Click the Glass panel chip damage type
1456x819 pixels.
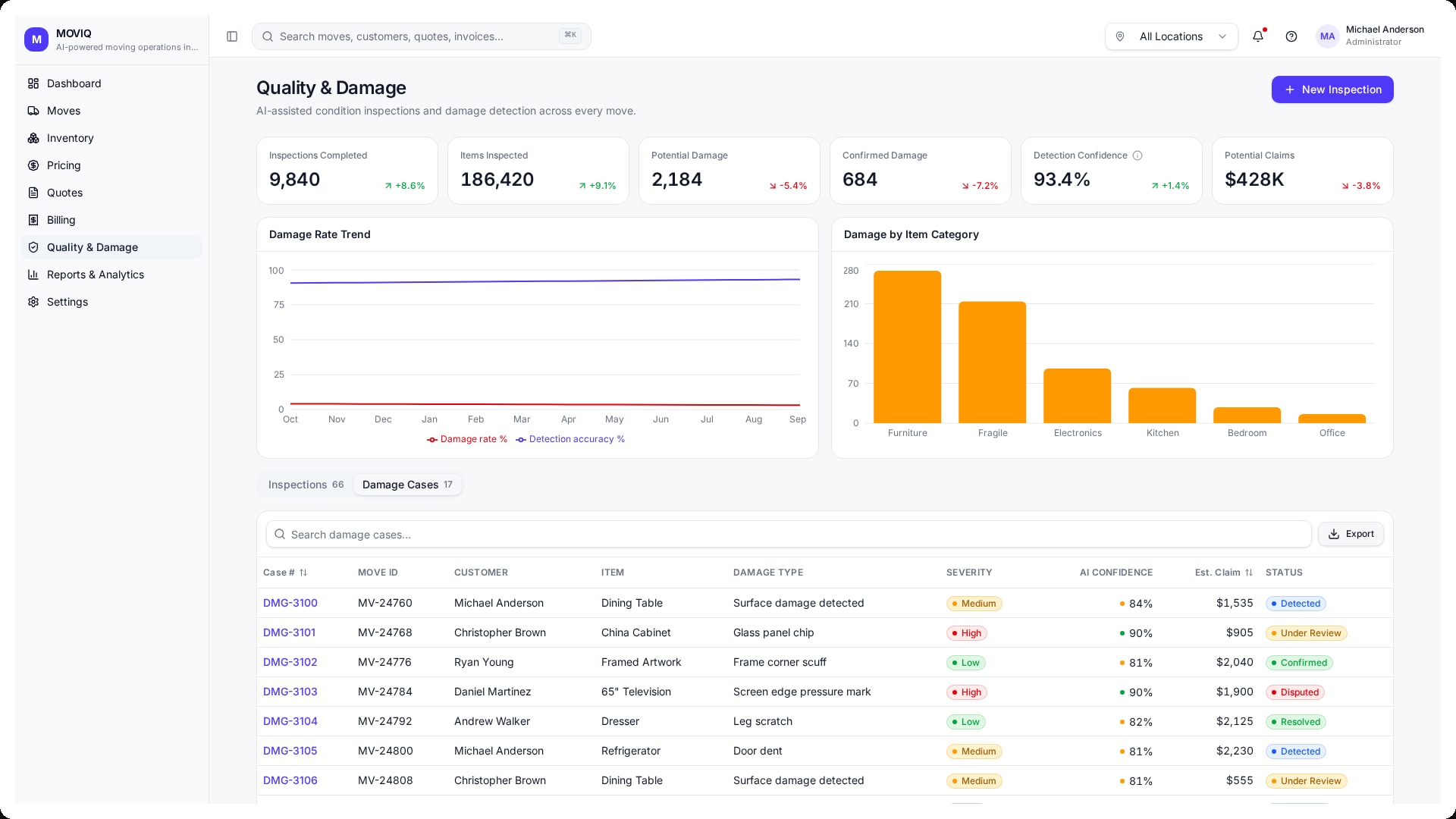click(x=773, y=632)
